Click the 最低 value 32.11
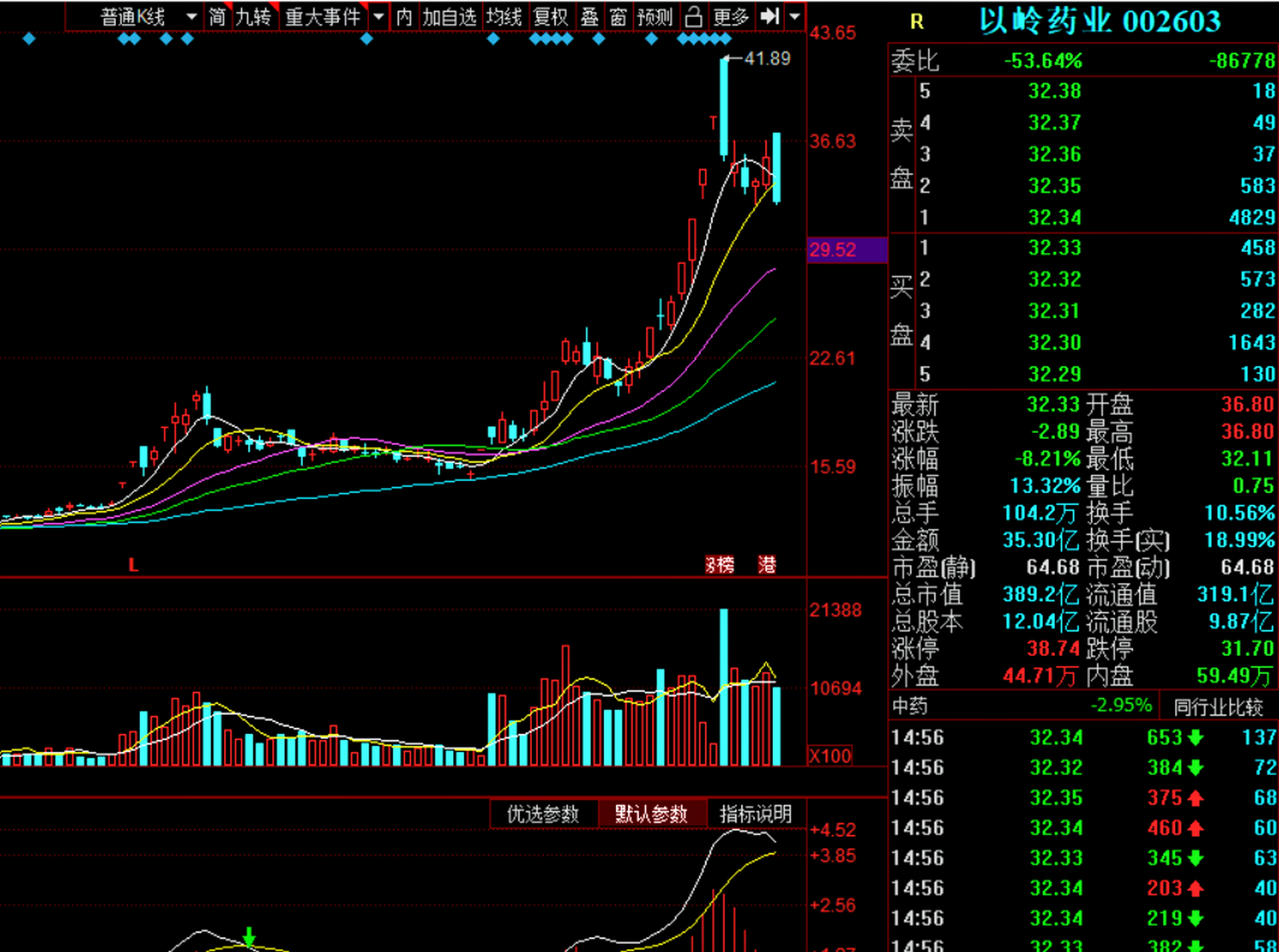The width and height of the screenshot is (1279, 952). (1248, 459)
